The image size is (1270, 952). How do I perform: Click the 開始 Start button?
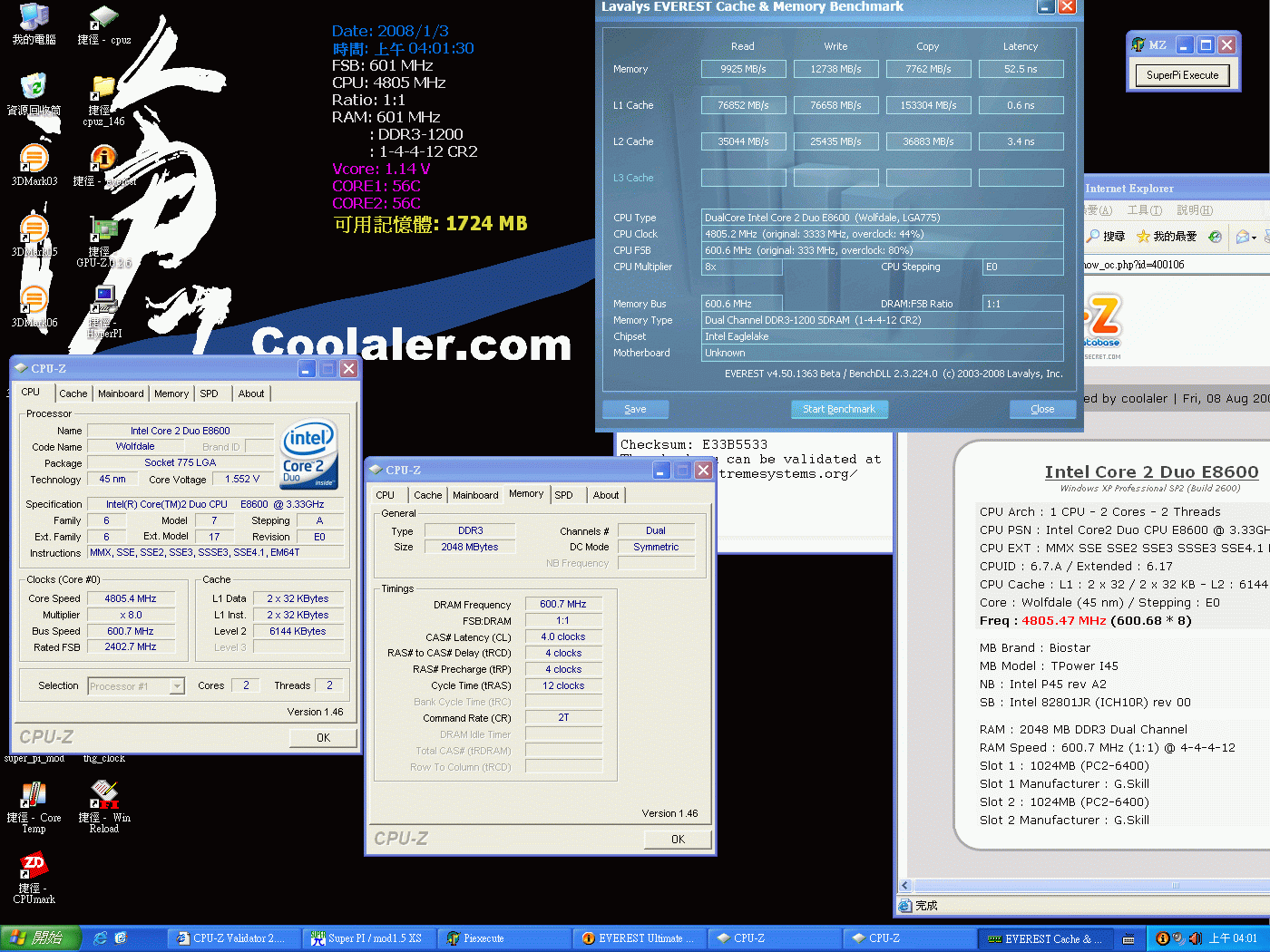click(x=41, y=938)
